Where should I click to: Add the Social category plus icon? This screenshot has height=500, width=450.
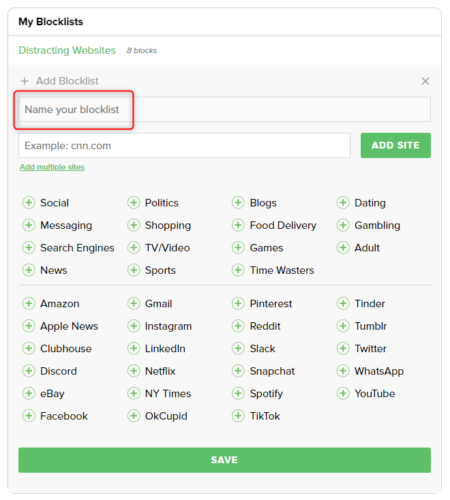tap(29, 202)
